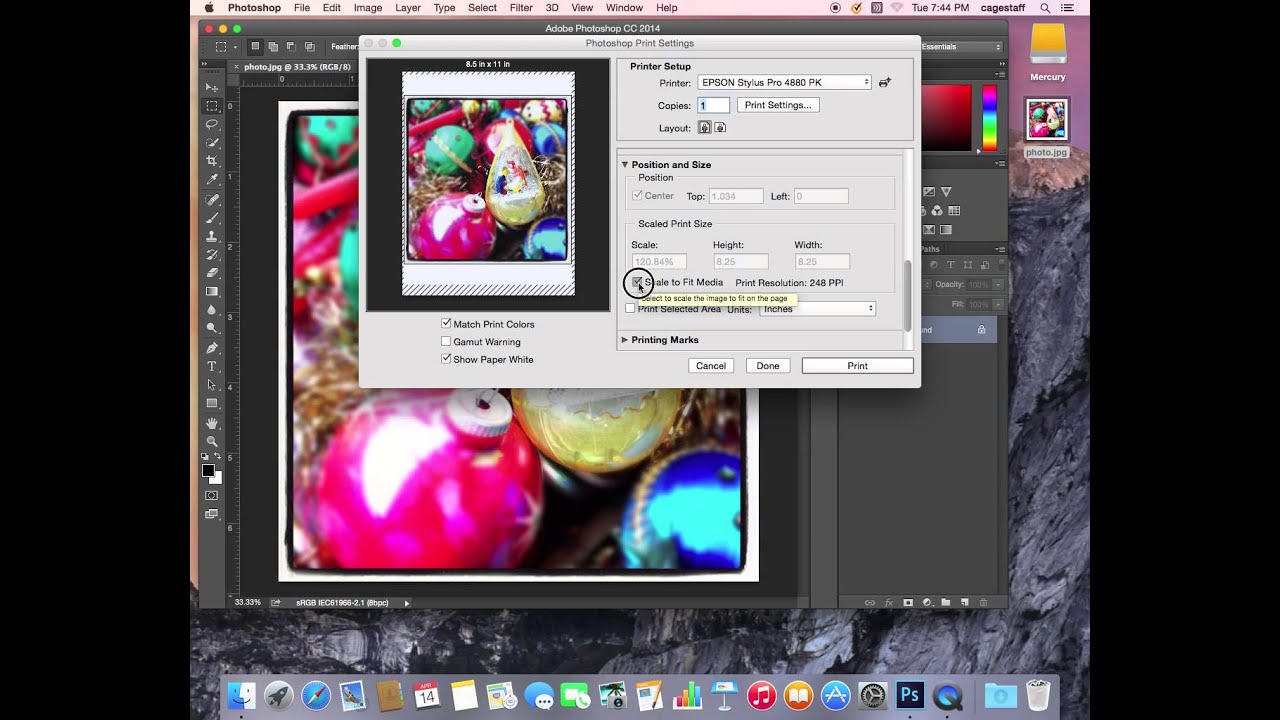Screen dimensions: 1280x720
Task: Select the Blur tool
Action: pyautogui.click(x=212, y=309)
